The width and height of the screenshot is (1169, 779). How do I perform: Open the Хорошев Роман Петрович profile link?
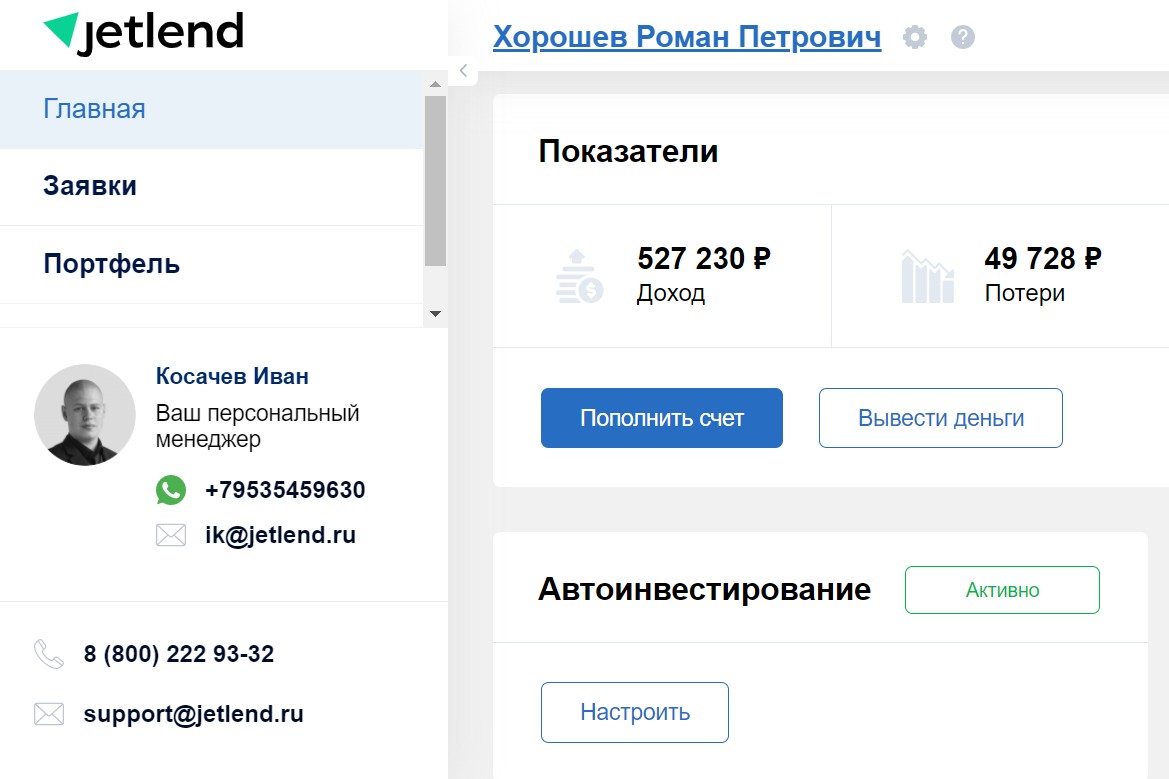coord(688,36)
